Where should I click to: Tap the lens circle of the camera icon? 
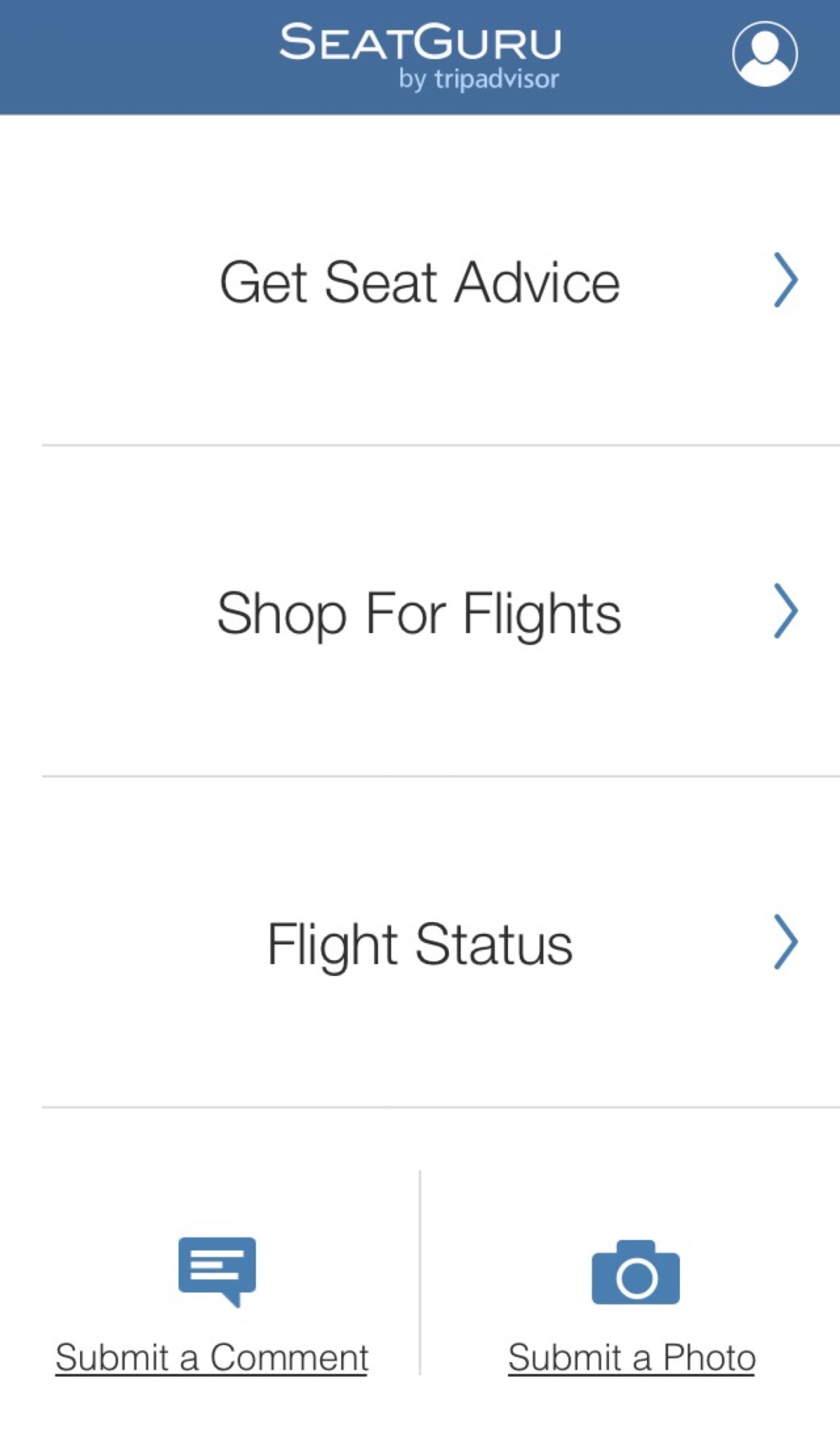coord(637,1278)
